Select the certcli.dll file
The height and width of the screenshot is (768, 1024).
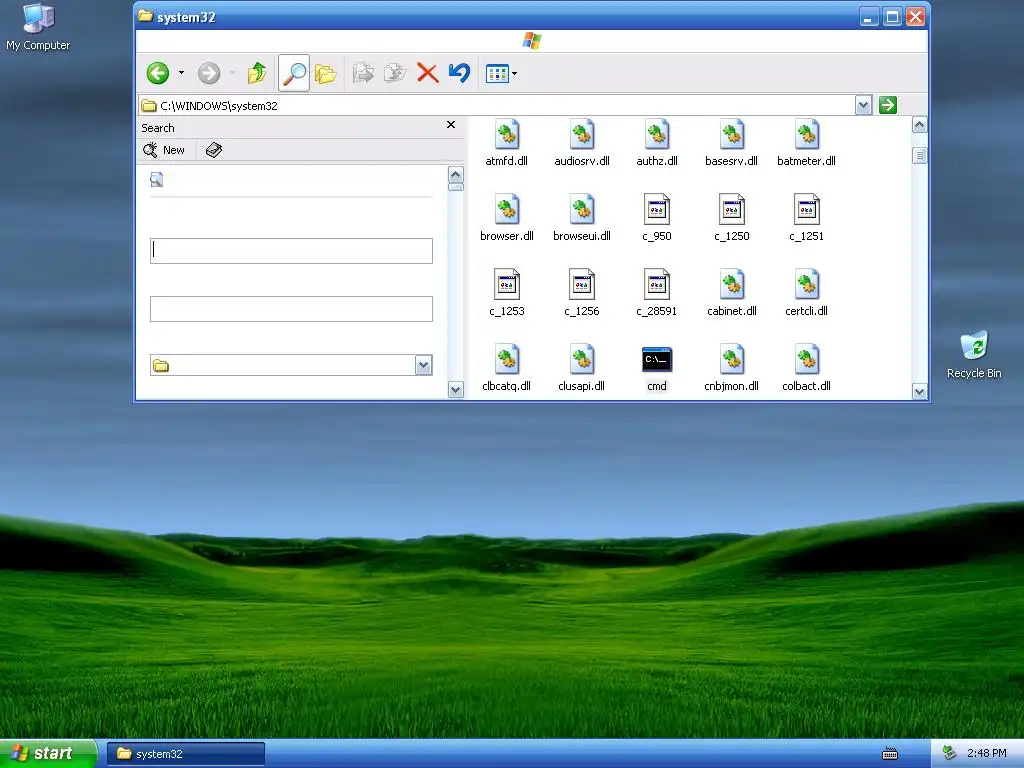[807, 294]
